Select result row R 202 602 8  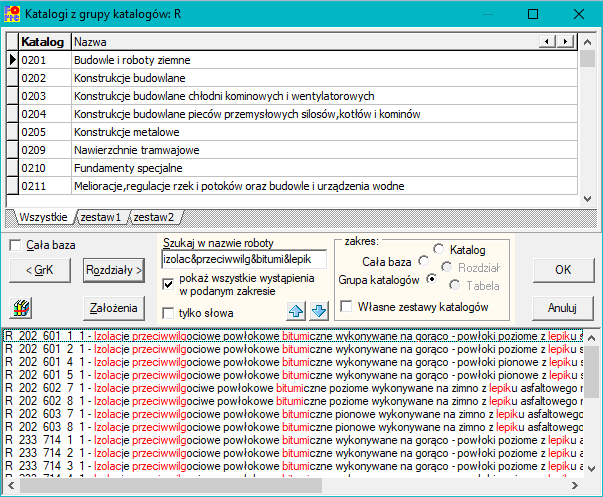(x=293, y=401)
